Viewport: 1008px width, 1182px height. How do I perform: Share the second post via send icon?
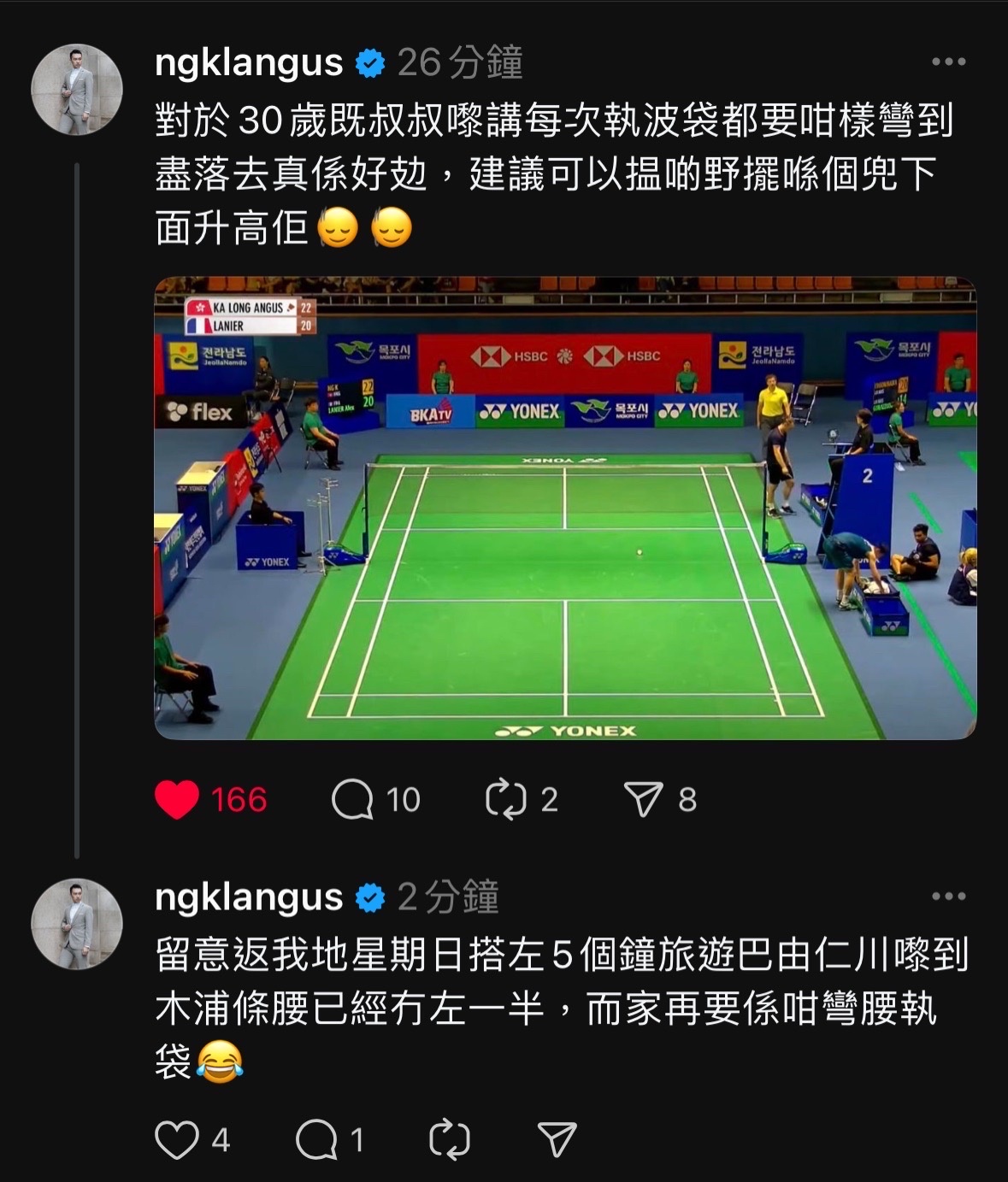click(x=557, y=1139)
